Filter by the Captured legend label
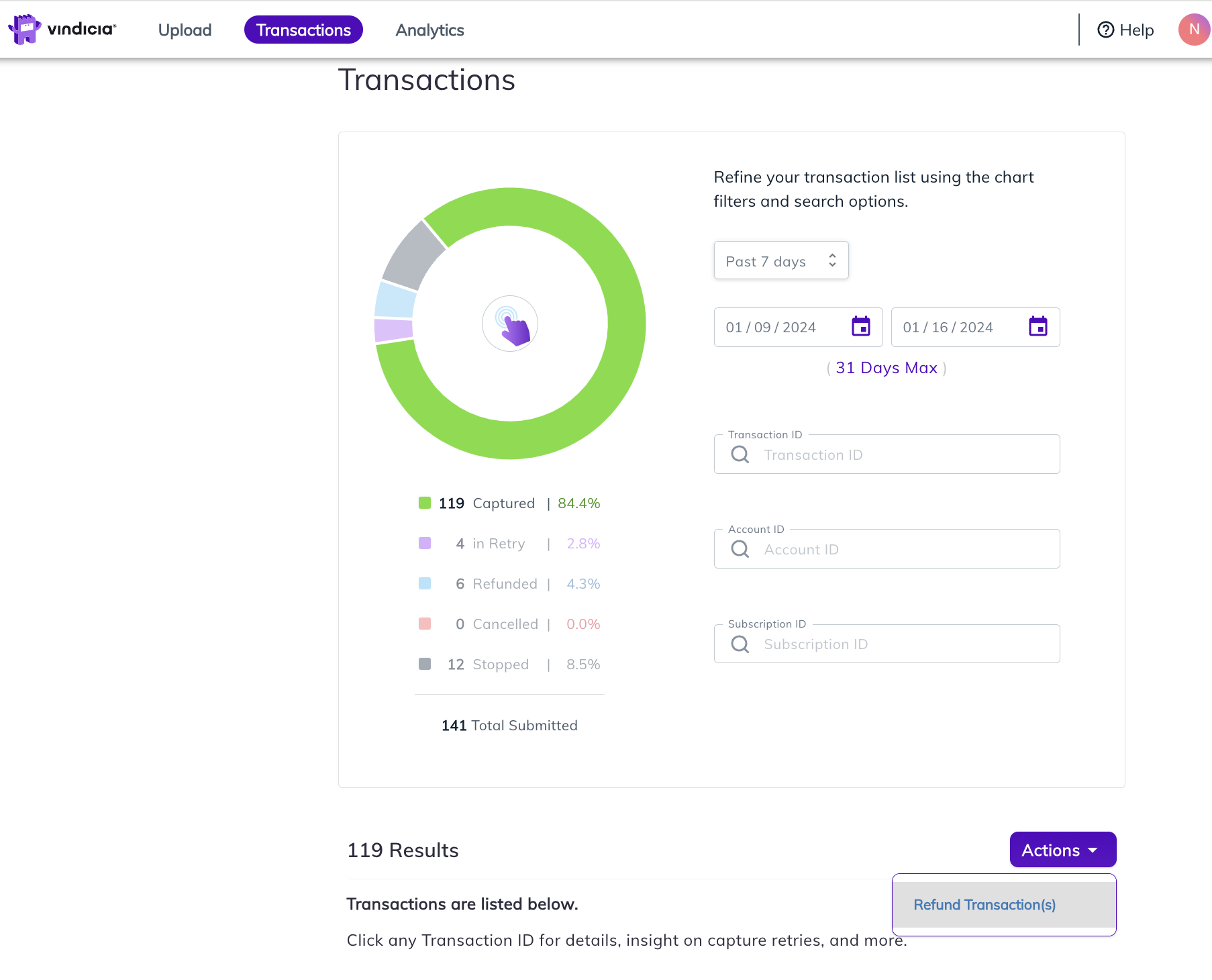 503,503
